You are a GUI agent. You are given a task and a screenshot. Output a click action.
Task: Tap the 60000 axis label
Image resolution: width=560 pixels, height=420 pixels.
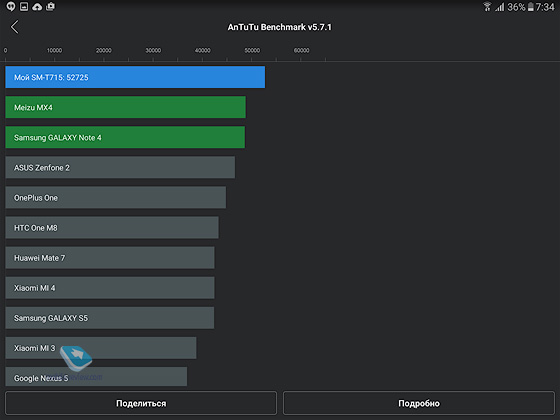(x=301, y=50)
